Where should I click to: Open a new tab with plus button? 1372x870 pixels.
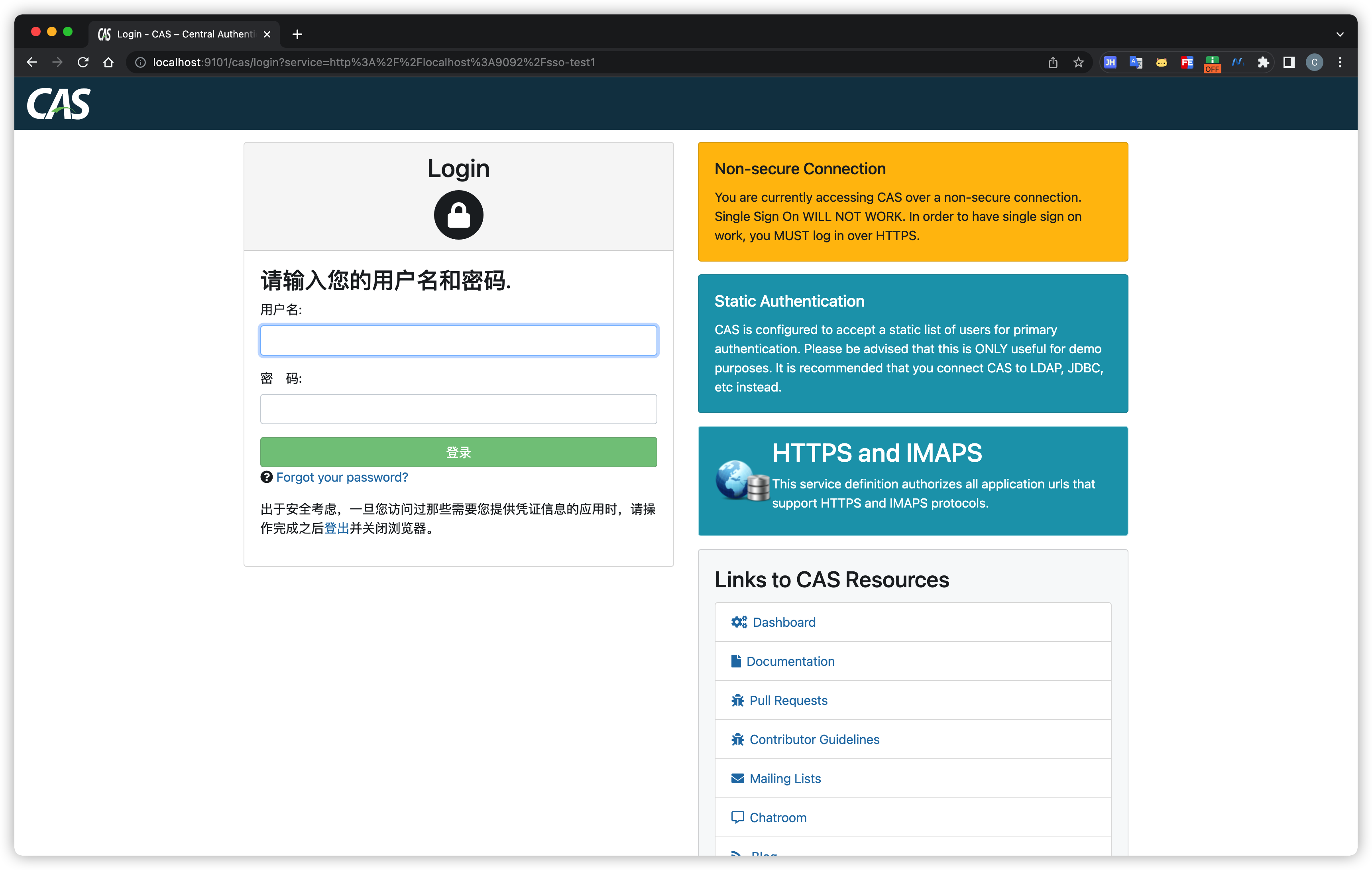(x=297, y=34)
